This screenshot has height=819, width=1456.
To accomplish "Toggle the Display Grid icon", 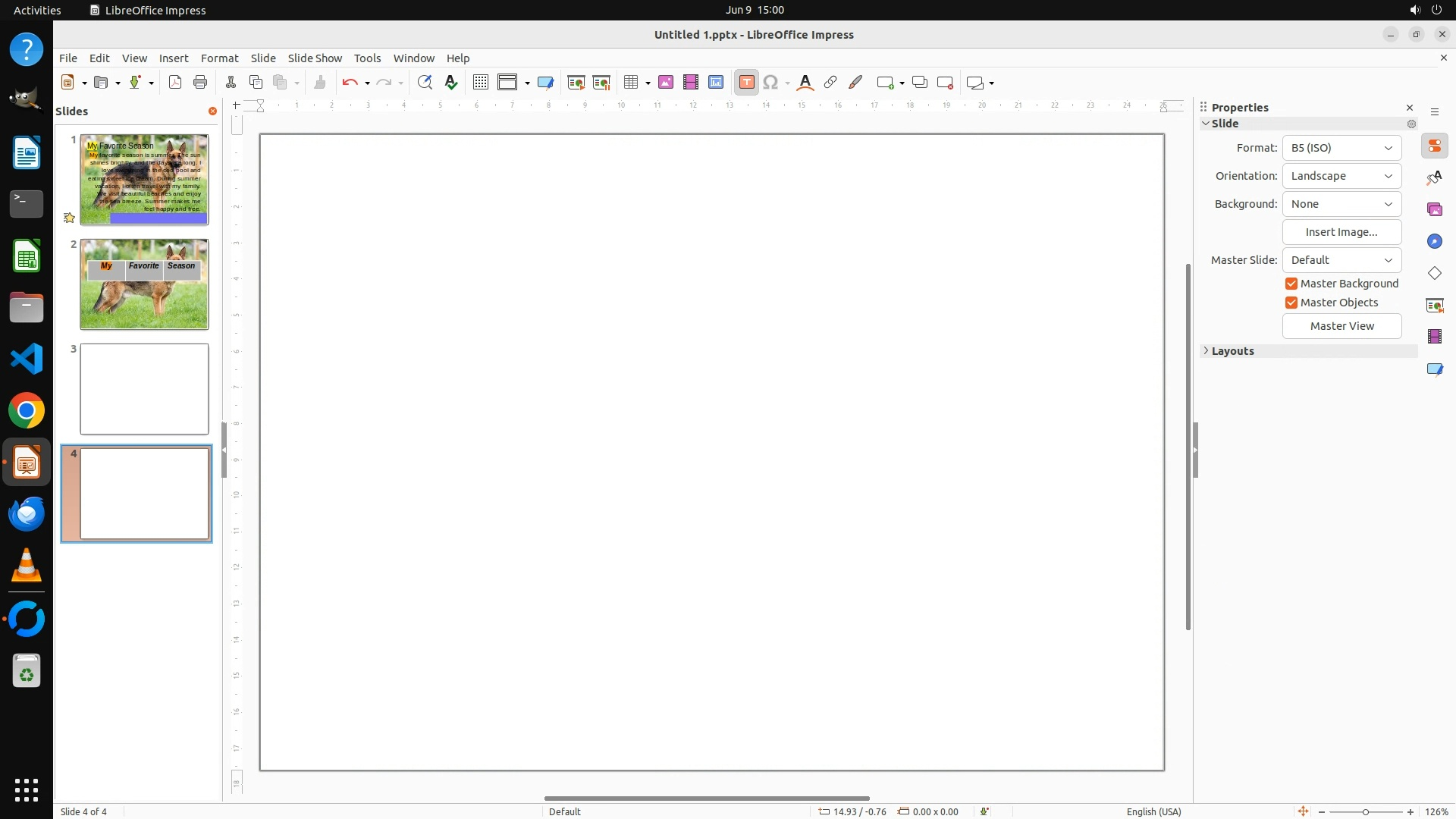I will [481, 83].
